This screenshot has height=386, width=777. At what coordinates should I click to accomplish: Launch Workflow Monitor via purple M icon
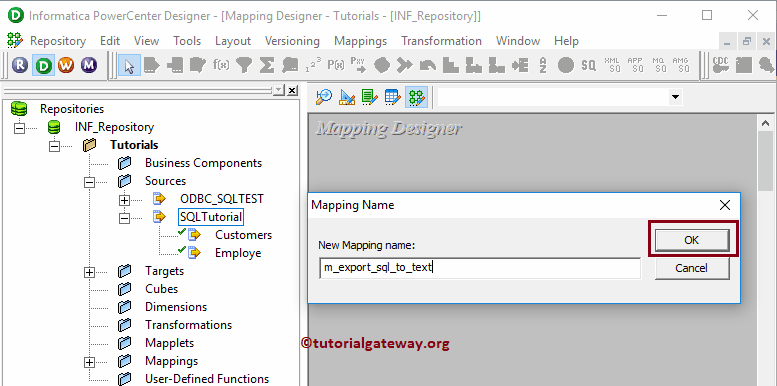[89, 65]
